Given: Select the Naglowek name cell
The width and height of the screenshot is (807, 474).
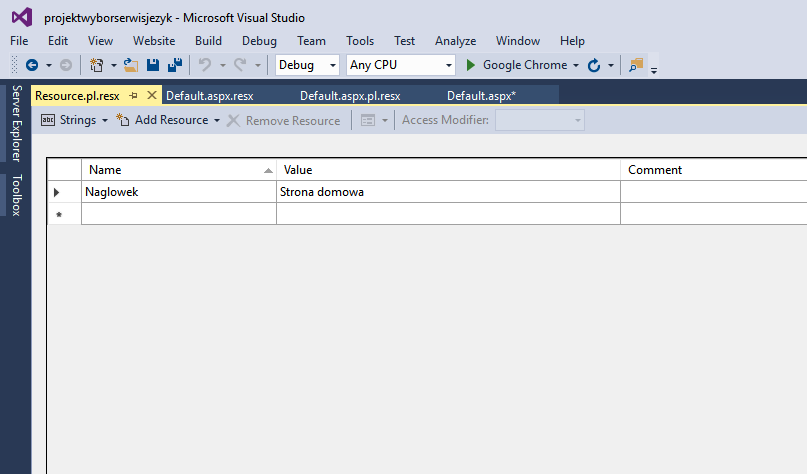Looking at the screenshot, I should click(179, 192).
